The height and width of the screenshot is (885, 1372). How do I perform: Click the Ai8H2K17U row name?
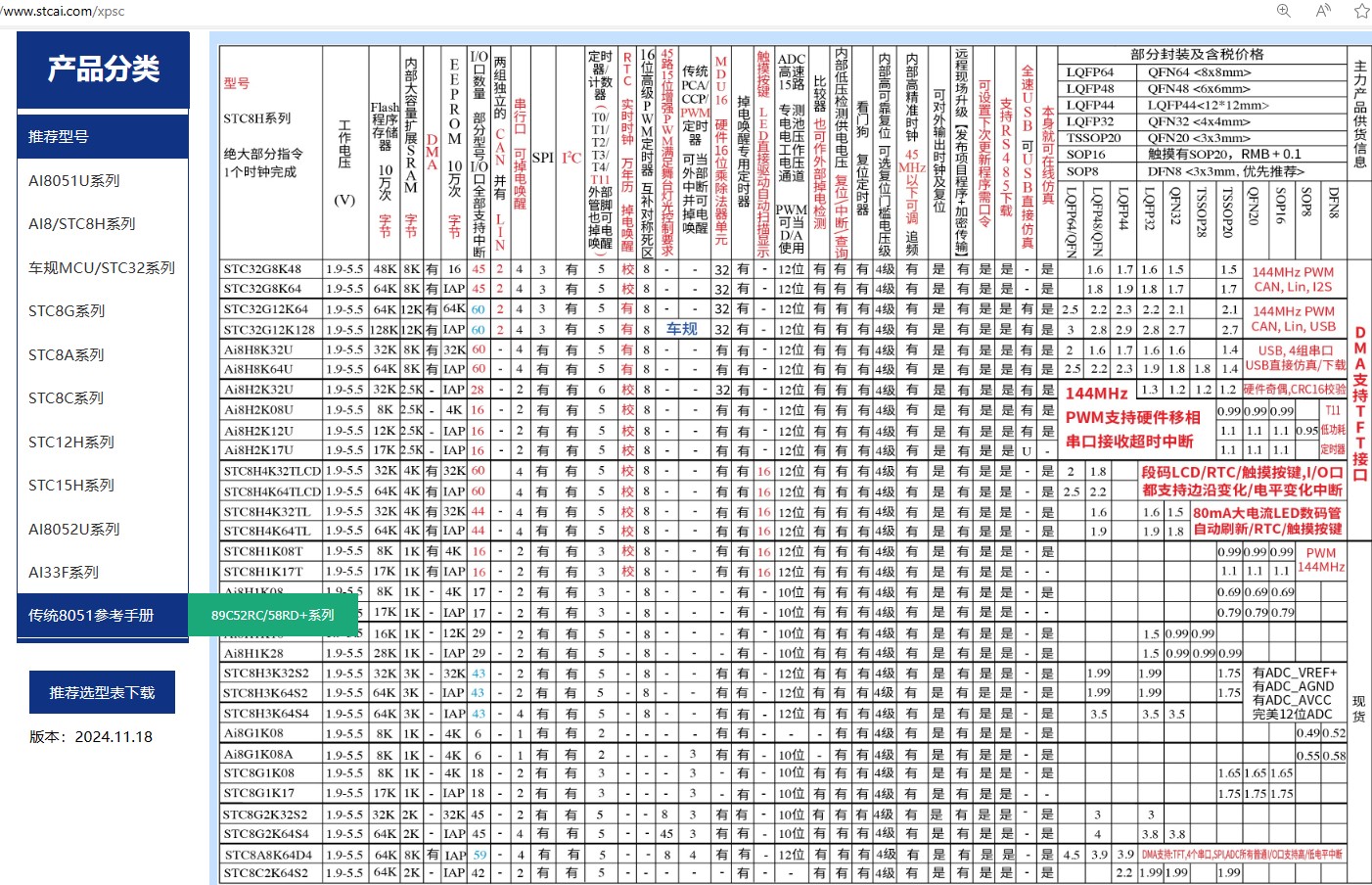pos(258,450)
